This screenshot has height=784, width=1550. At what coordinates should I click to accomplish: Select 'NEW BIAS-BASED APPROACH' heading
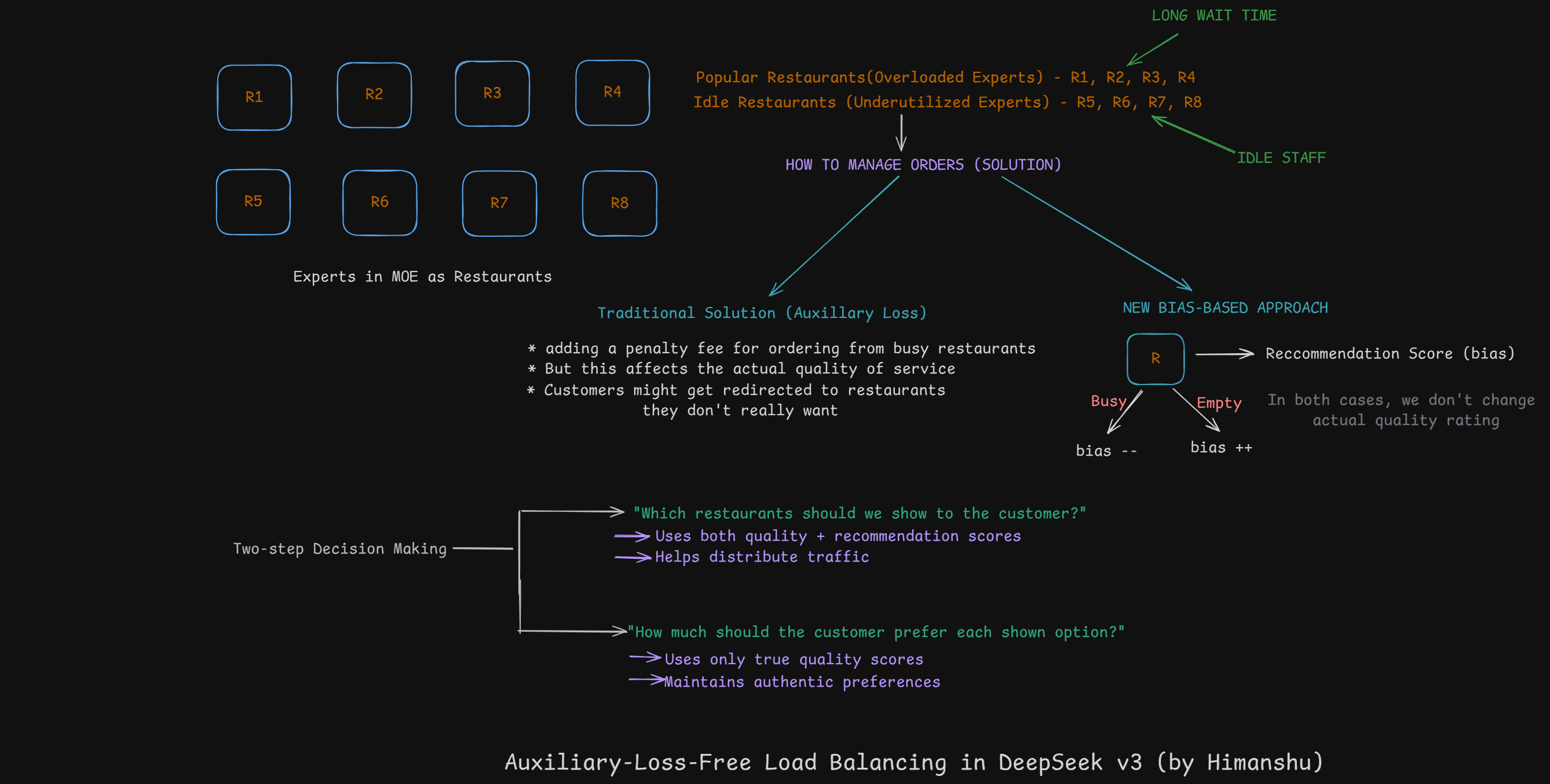(x=1224, y=308)
